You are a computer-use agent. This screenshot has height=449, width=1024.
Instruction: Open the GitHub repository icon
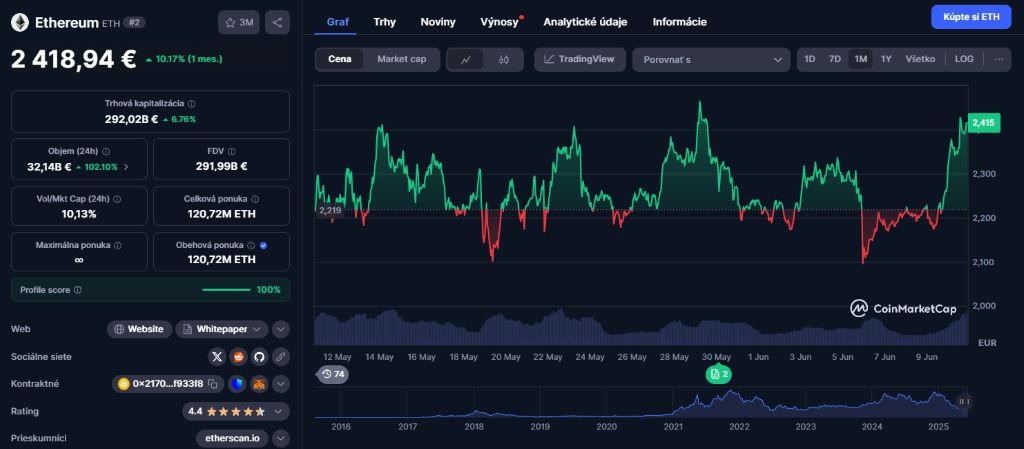pos(259,356)
